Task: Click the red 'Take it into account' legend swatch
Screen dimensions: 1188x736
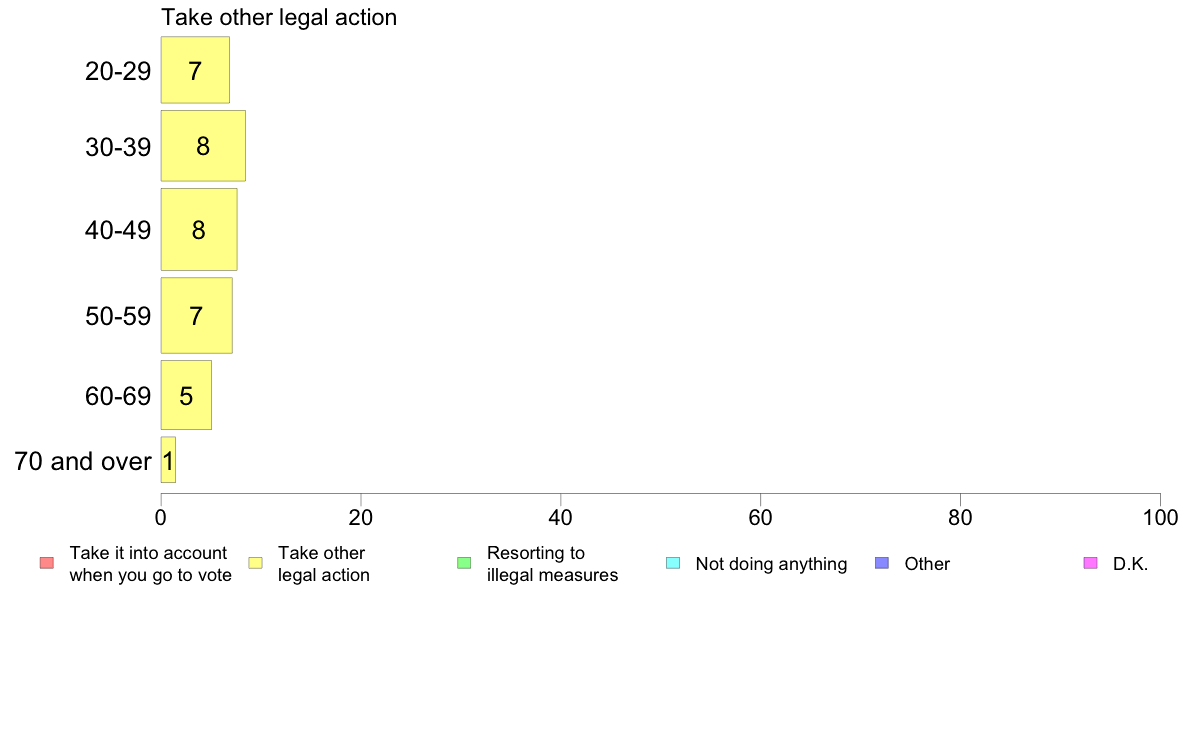Action: tap(47, 563)
